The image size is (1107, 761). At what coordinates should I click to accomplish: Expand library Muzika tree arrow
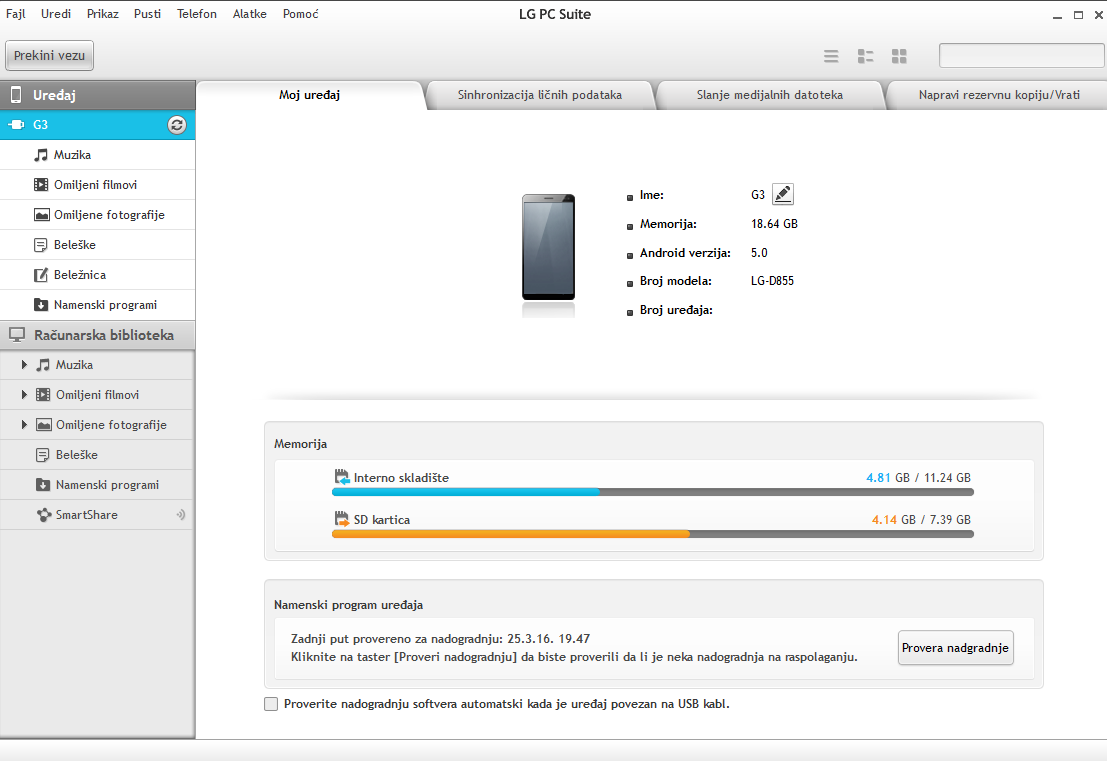24,365
